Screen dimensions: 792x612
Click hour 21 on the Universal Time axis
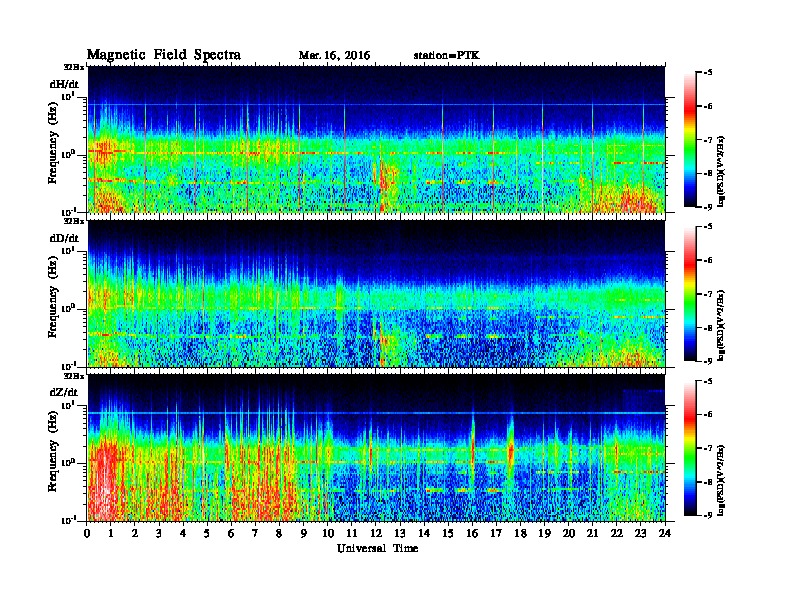coord(592,534)
